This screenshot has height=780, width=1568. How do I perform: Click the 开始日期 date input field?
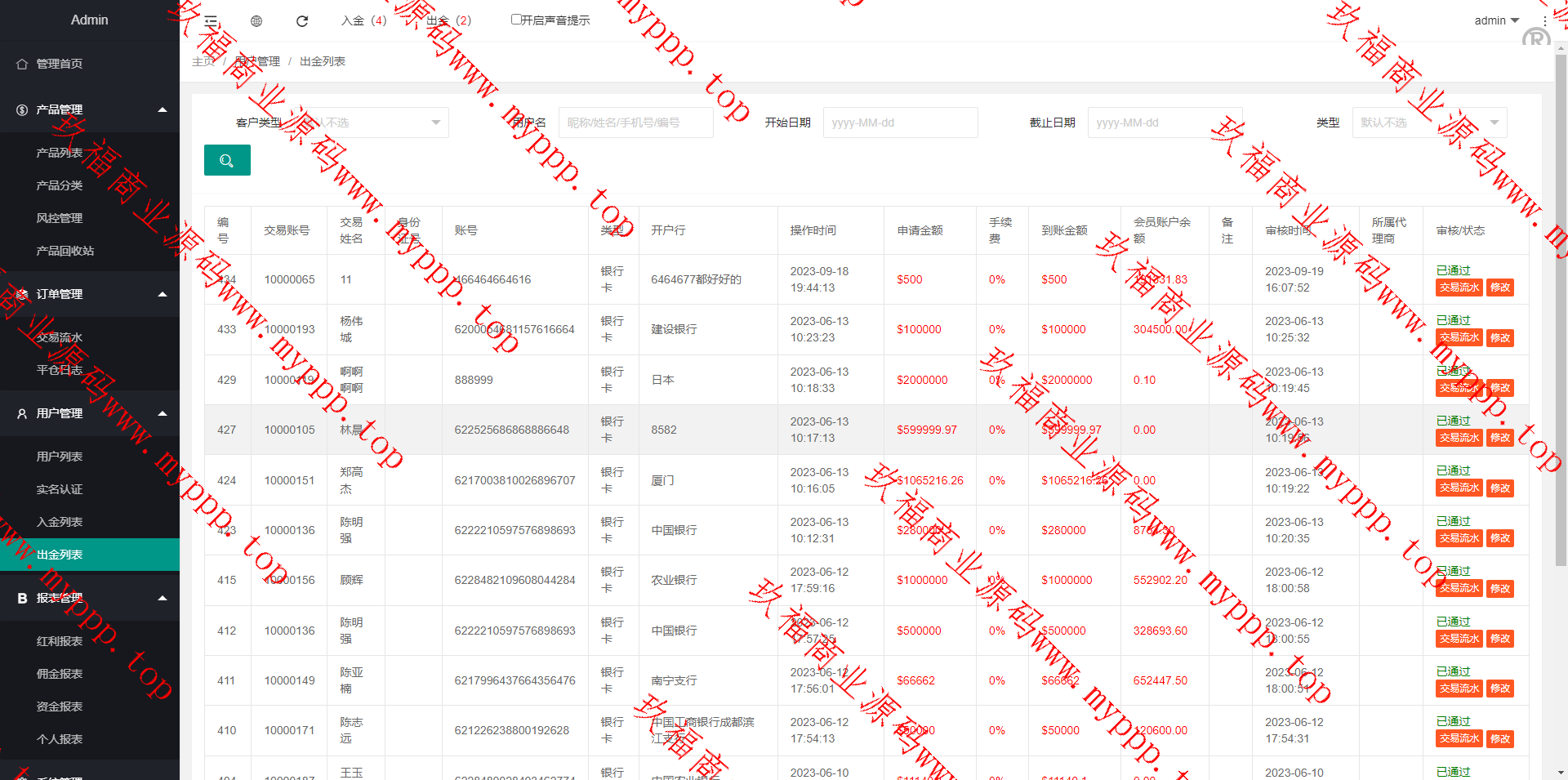pos(900,123)
